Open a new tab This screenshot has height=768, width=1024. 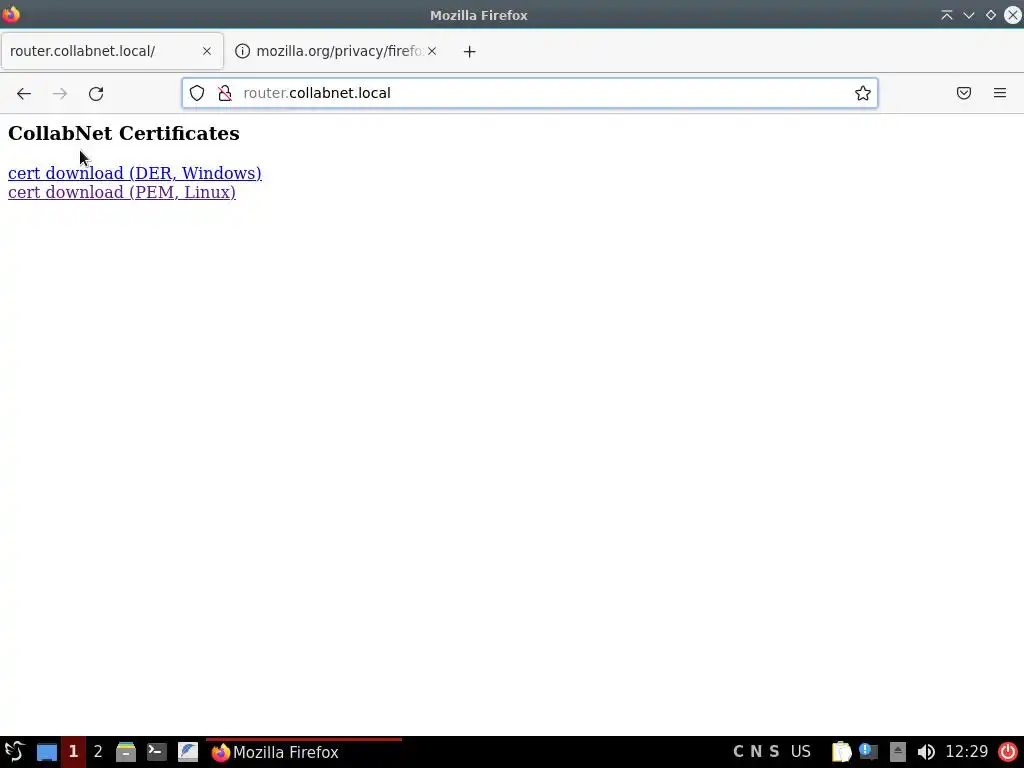tap(469, 52)
